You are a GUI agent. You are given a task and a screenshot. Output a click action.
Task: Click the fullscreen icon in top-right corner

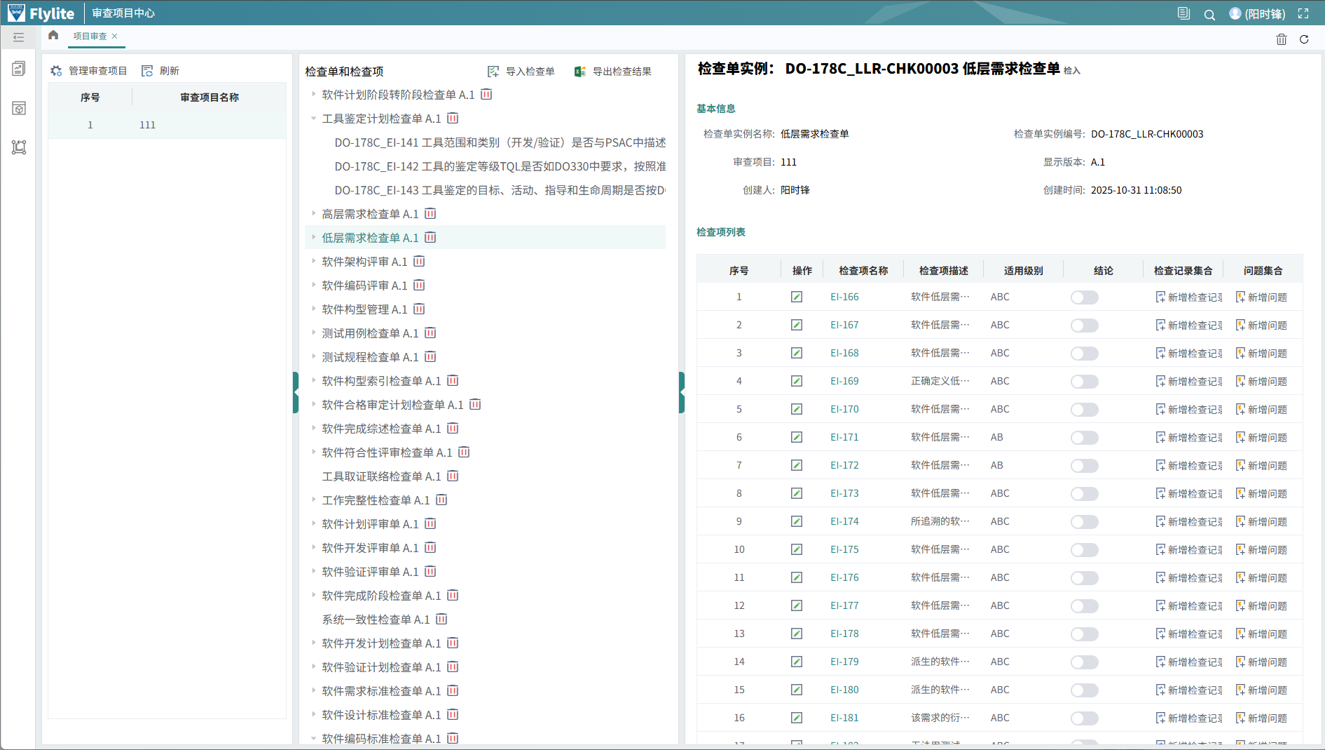[x=1303, y=14]
